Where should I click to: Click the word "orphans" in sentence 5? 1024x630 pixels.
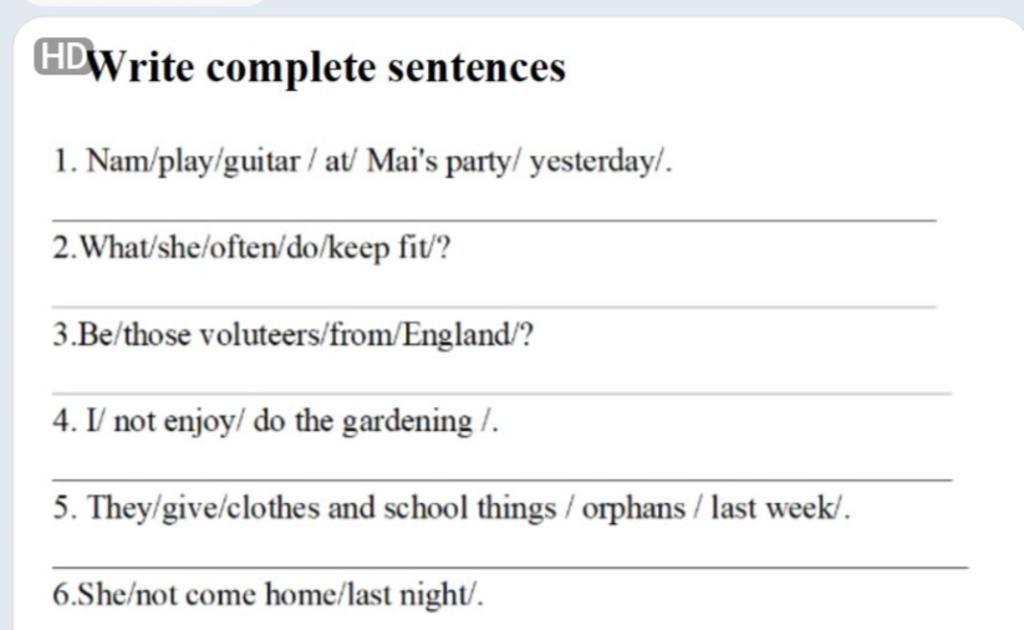(x=633, y=508)
